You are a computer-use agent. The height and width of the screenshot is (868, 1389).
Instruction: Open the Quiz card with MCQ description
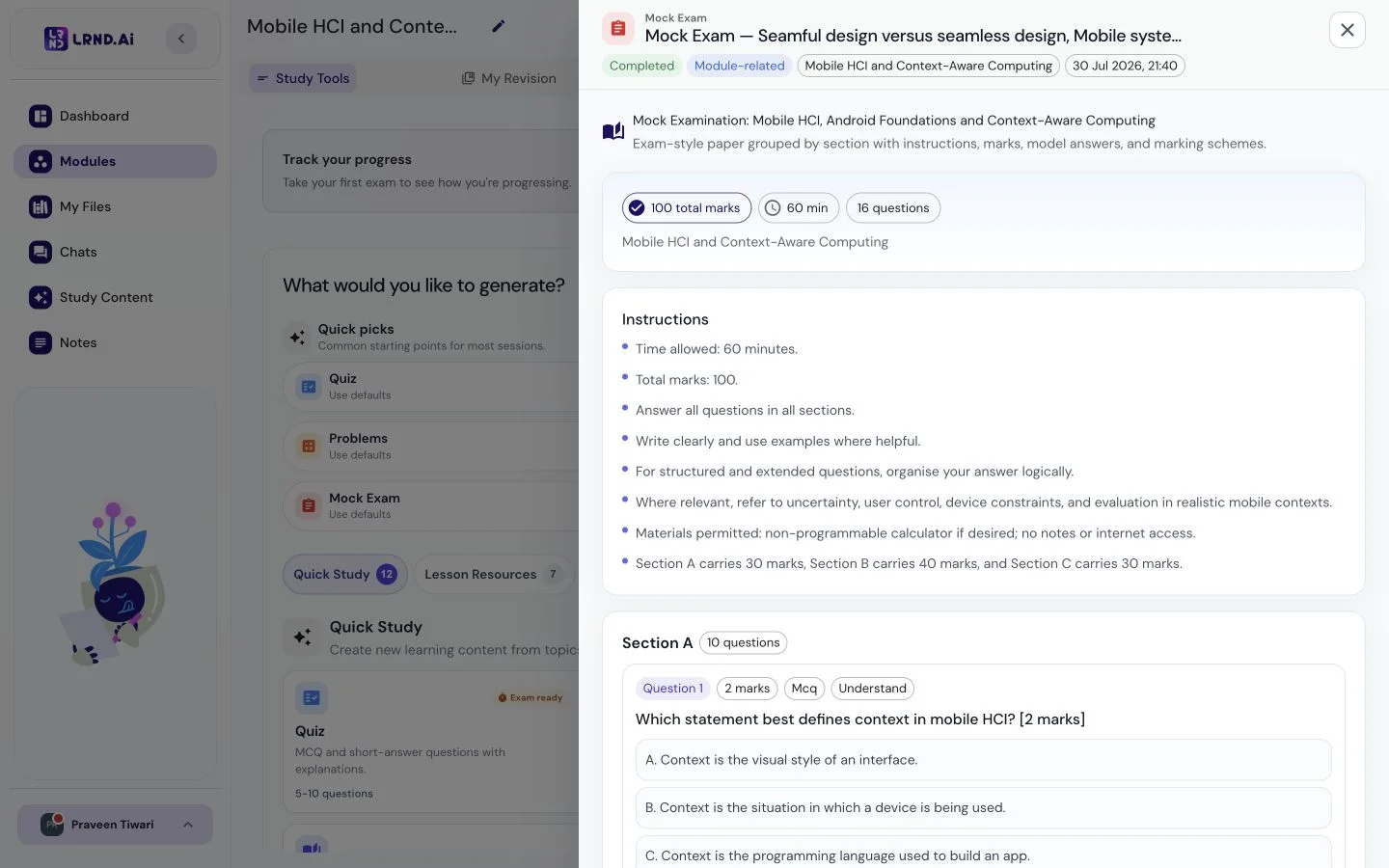pos(431,743)
